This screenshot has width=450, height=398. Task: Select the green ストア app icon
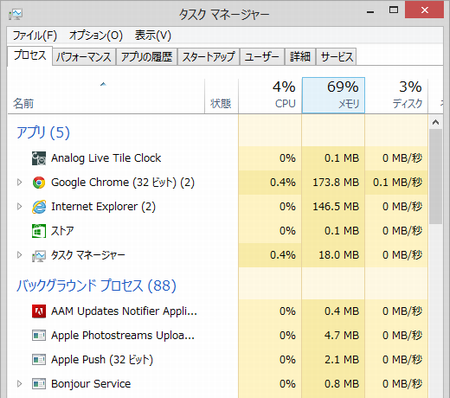click(x=39, y=231)
